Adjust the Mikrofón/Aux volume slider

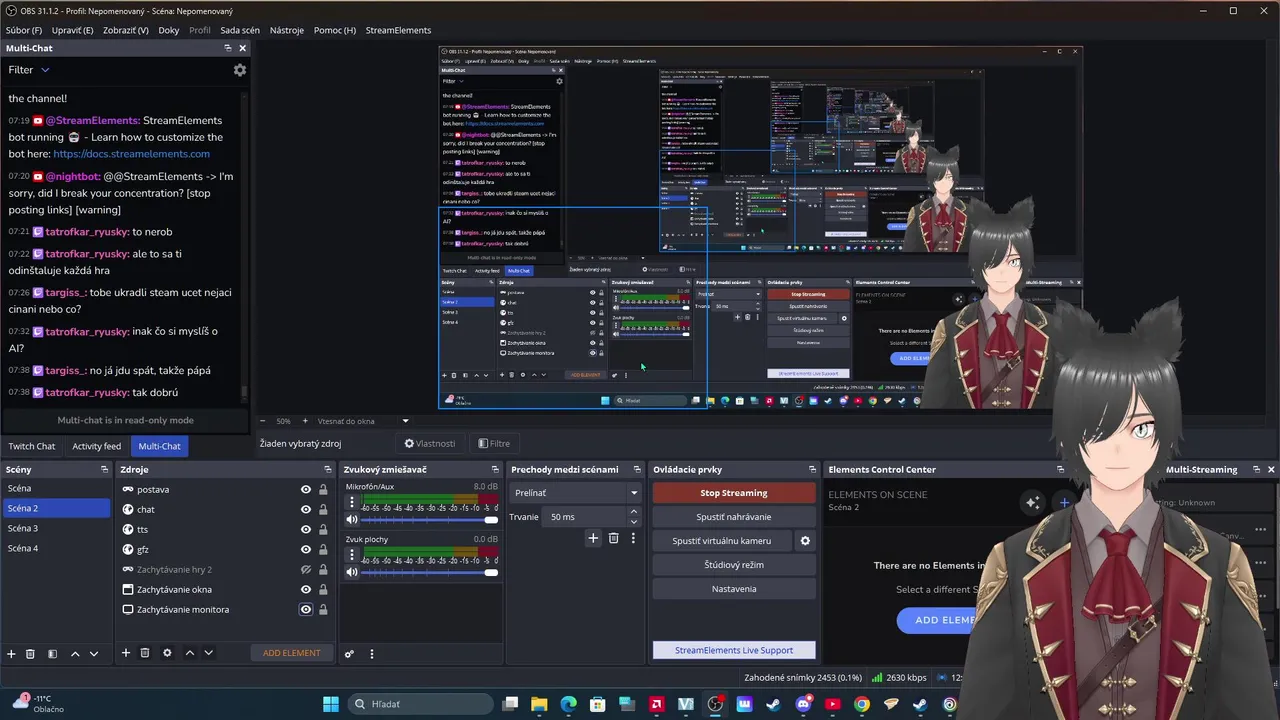click(429, 520)
